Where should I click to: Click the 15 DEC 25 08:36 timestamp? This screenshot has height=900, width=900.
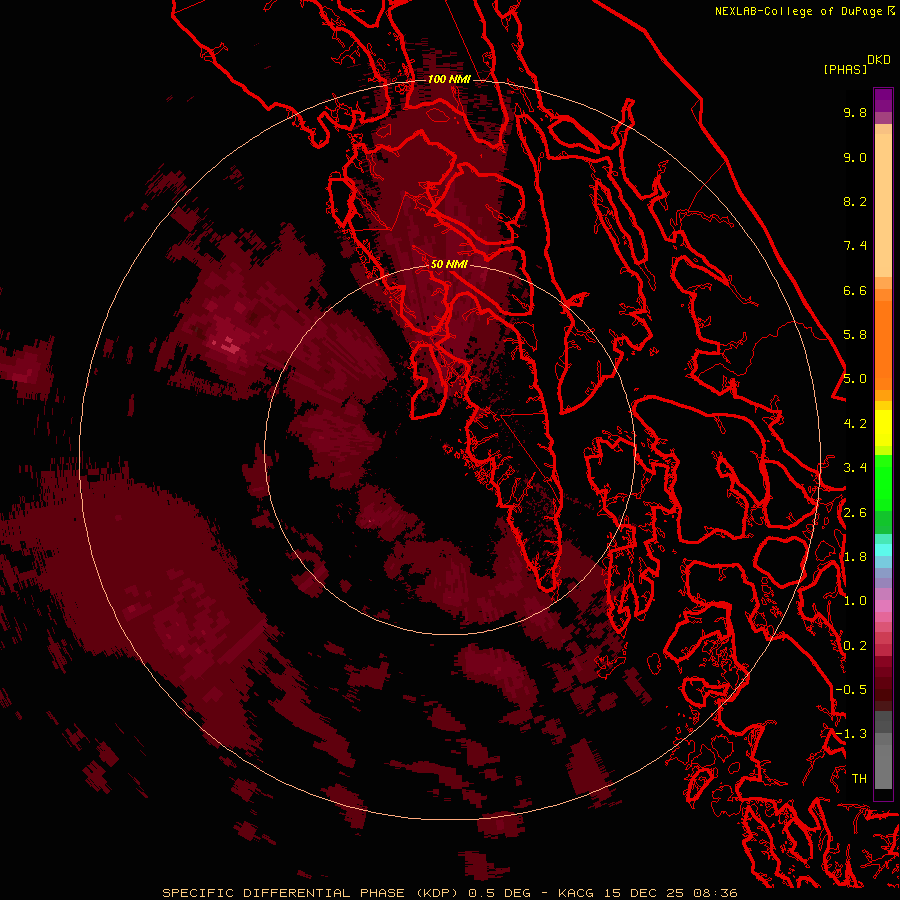[670, 893]
